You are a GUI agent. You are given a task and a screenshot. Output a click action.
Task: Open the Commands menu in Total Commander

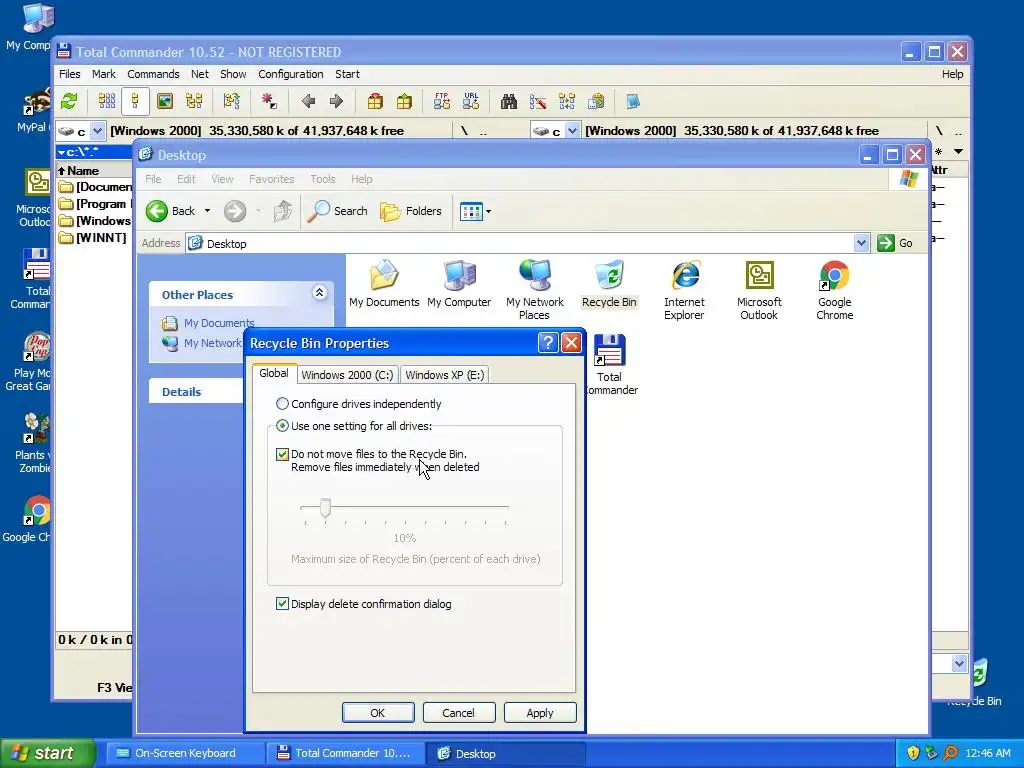click(153, 74)
